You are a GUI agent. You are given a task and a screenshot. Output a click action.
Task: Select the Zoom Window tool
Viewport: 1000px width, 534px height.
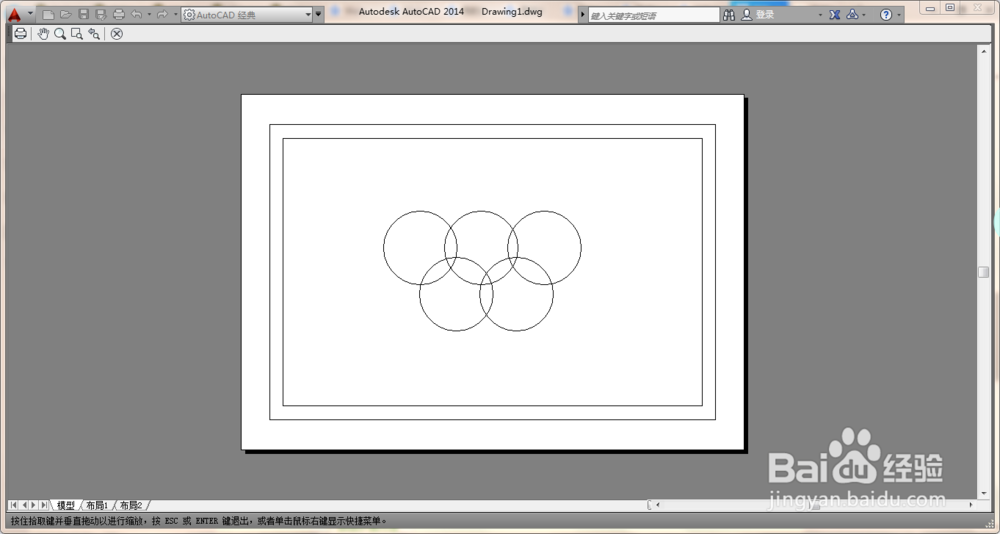tap(77, 34)
